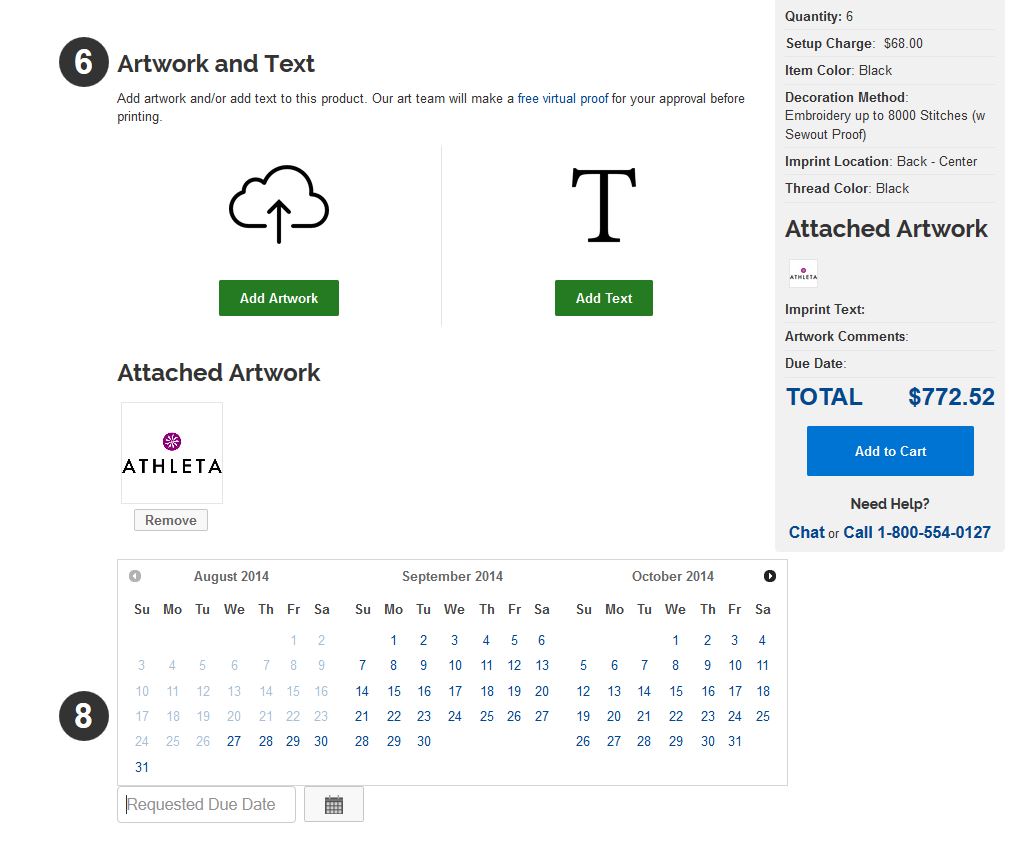Screen dimensions: 1032x852
Task: Go to previous month using left arrow
Action: click(135, 576)
